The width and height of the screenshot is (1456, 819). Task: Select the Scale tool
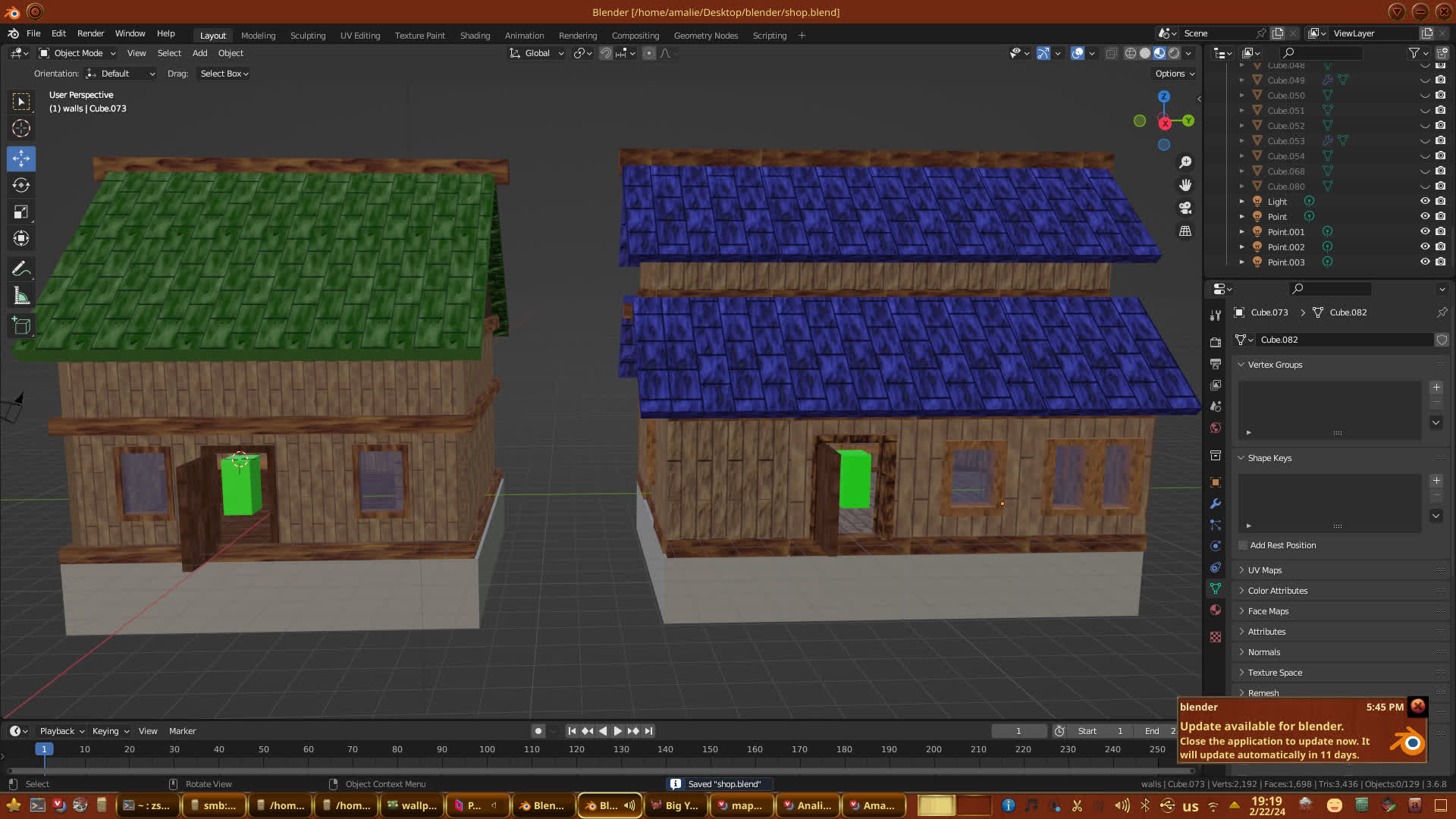click(21, 212)
